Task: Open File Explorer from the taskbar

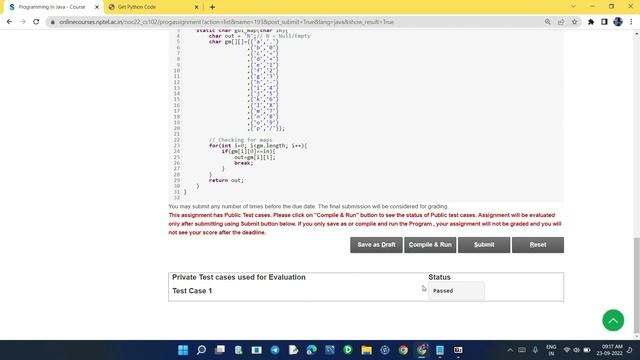Action: pos(367,350)
